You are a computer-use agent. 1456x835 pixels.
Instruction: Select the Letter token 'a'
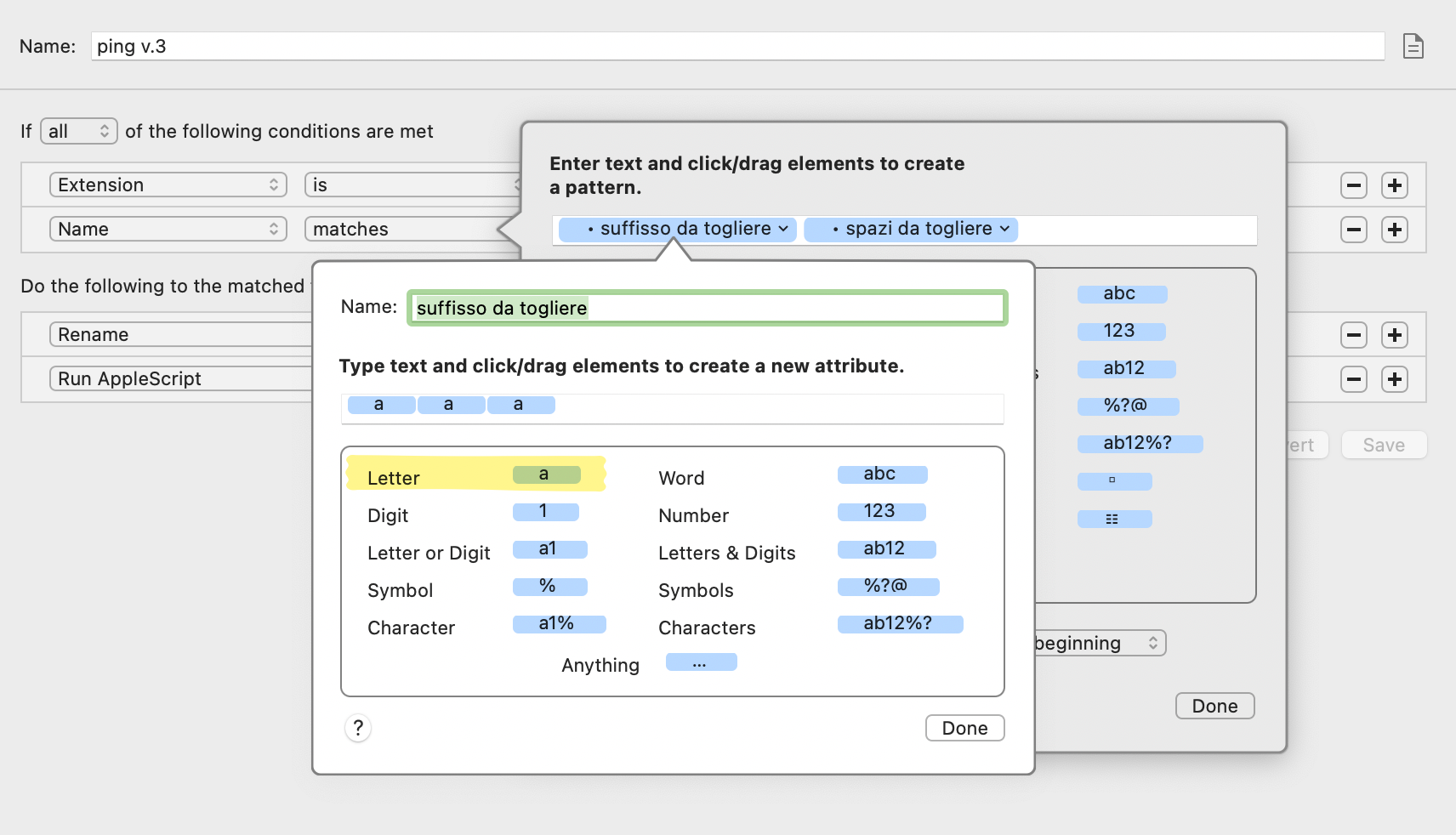pos(547,474)
